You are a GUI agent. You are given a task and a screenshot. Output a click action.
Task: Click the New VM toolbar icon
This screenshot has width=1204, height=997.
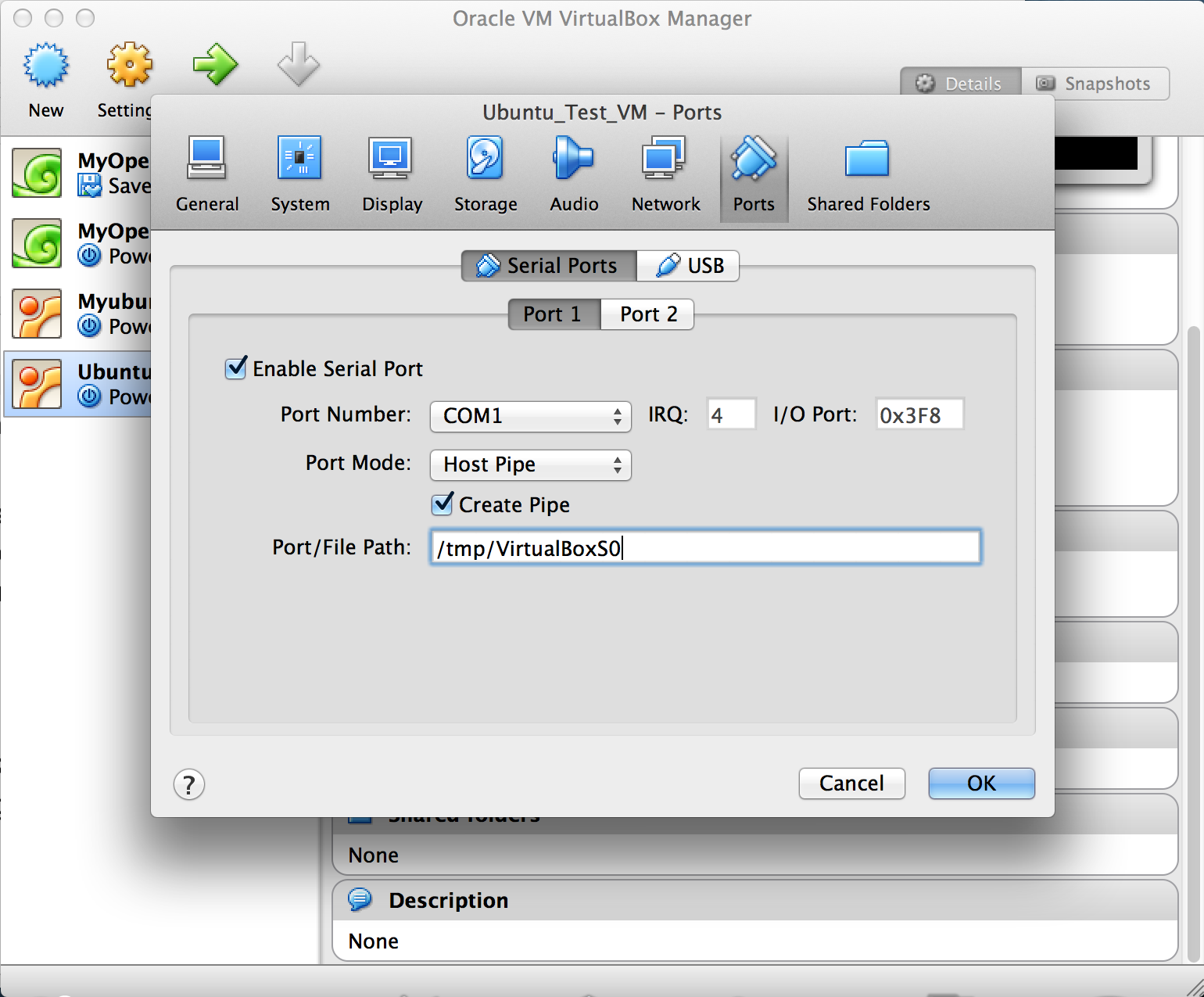(46, 65)
